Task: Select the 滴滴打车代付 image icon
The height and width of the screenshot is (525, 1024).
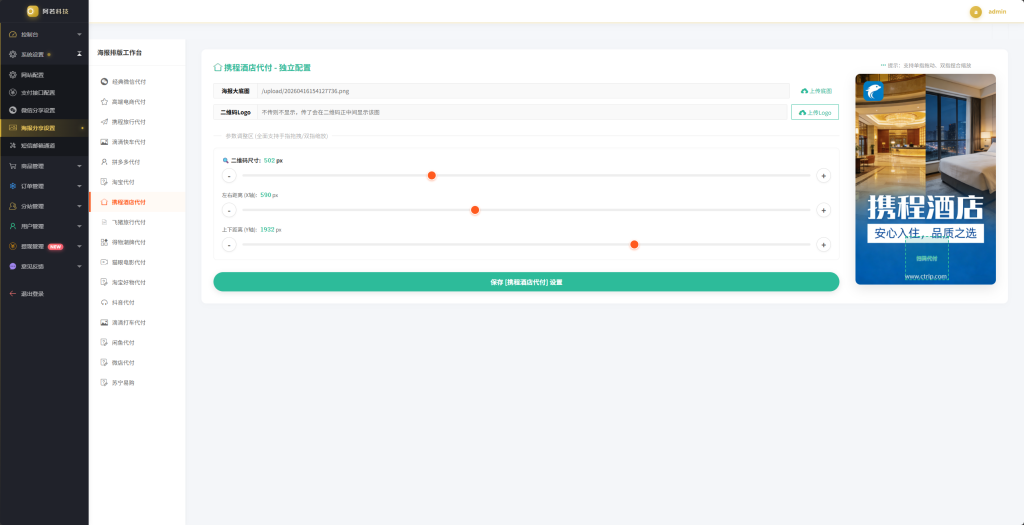Action: 104,323
